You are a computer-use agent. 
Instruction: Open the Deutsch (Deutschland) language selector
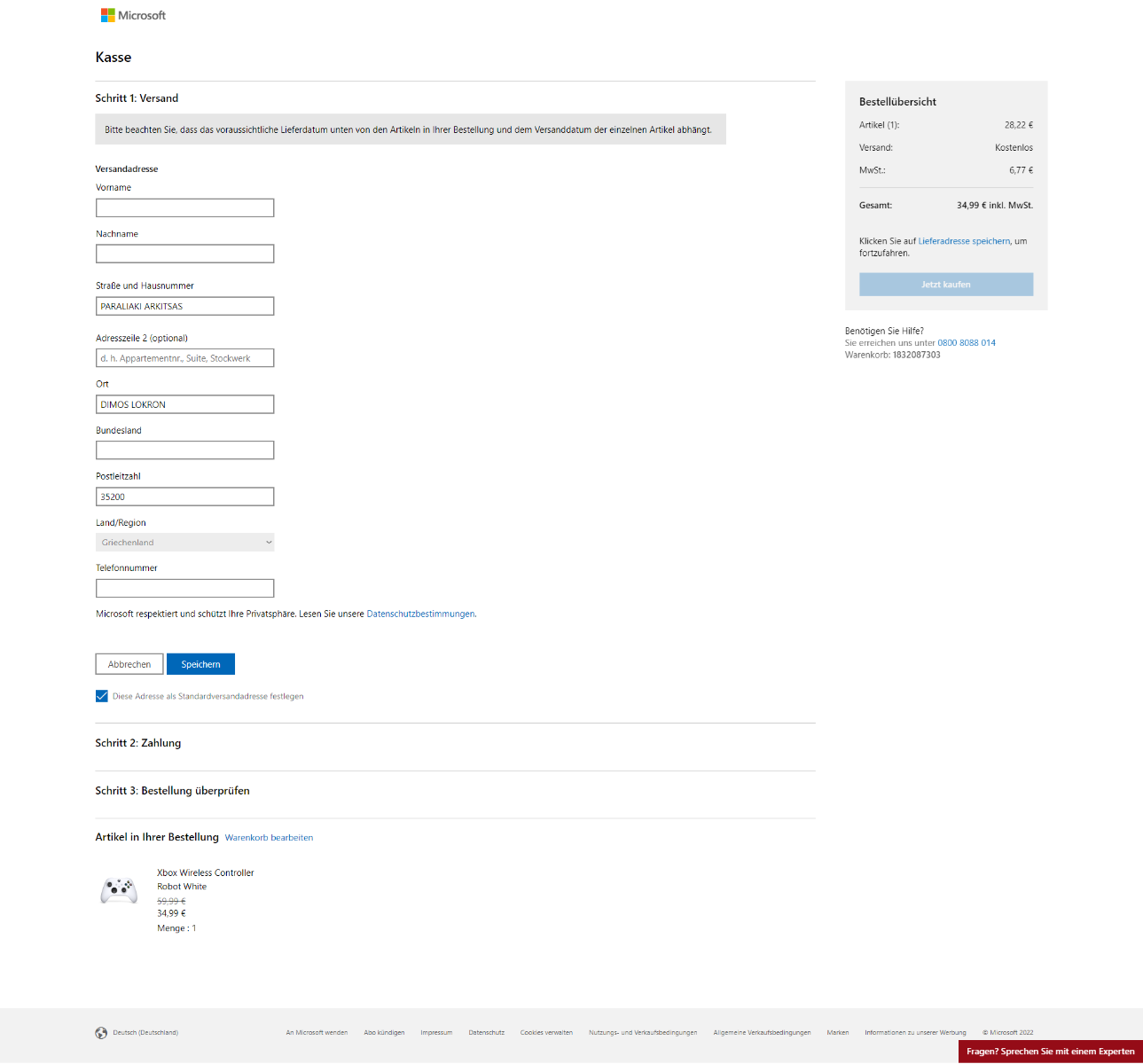click(x=145, y=1033)
